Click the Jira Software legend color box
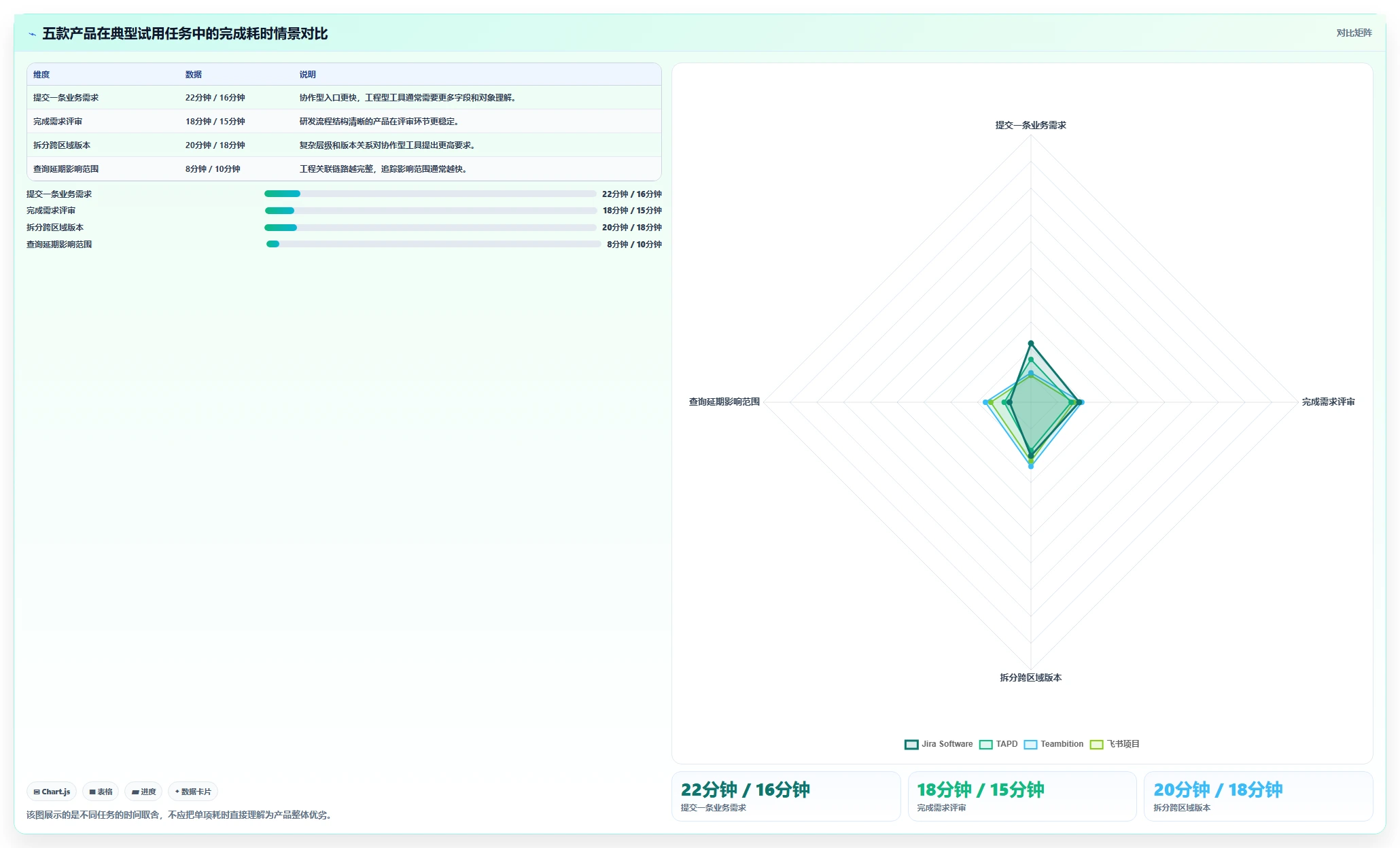Image resolution: width=1400 pixels, height=848 pixels. (x=911, y=744)
